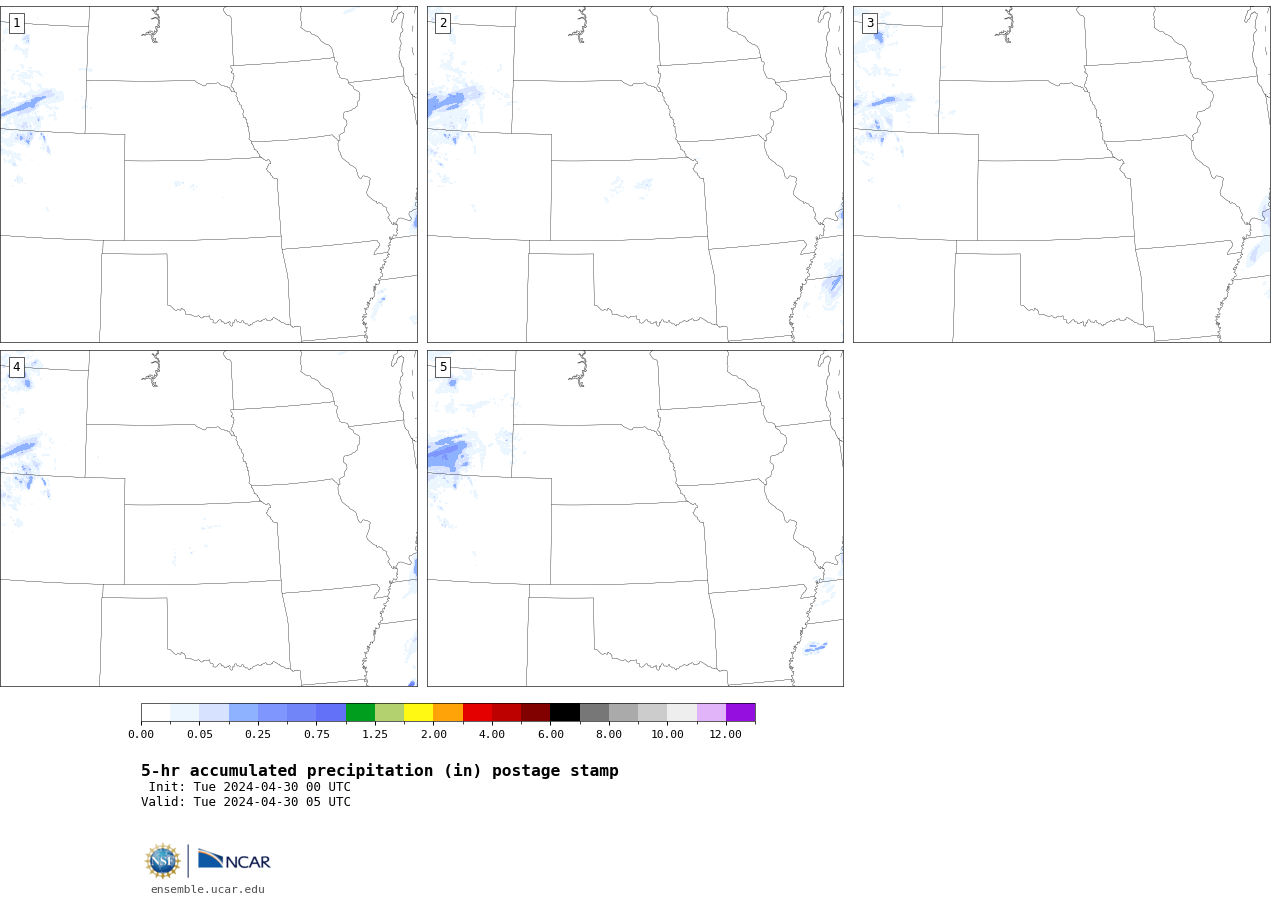
Task: Click the 2.00 colorbar tick label
Action: coord(433,735)
